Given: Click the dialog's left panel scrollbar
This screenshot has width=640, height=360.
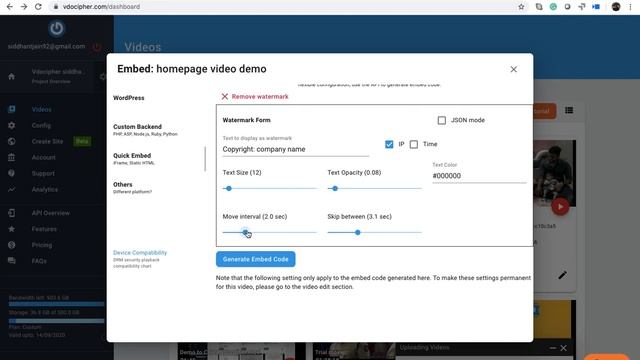Looking at the screenshot, I should (205, 159).
